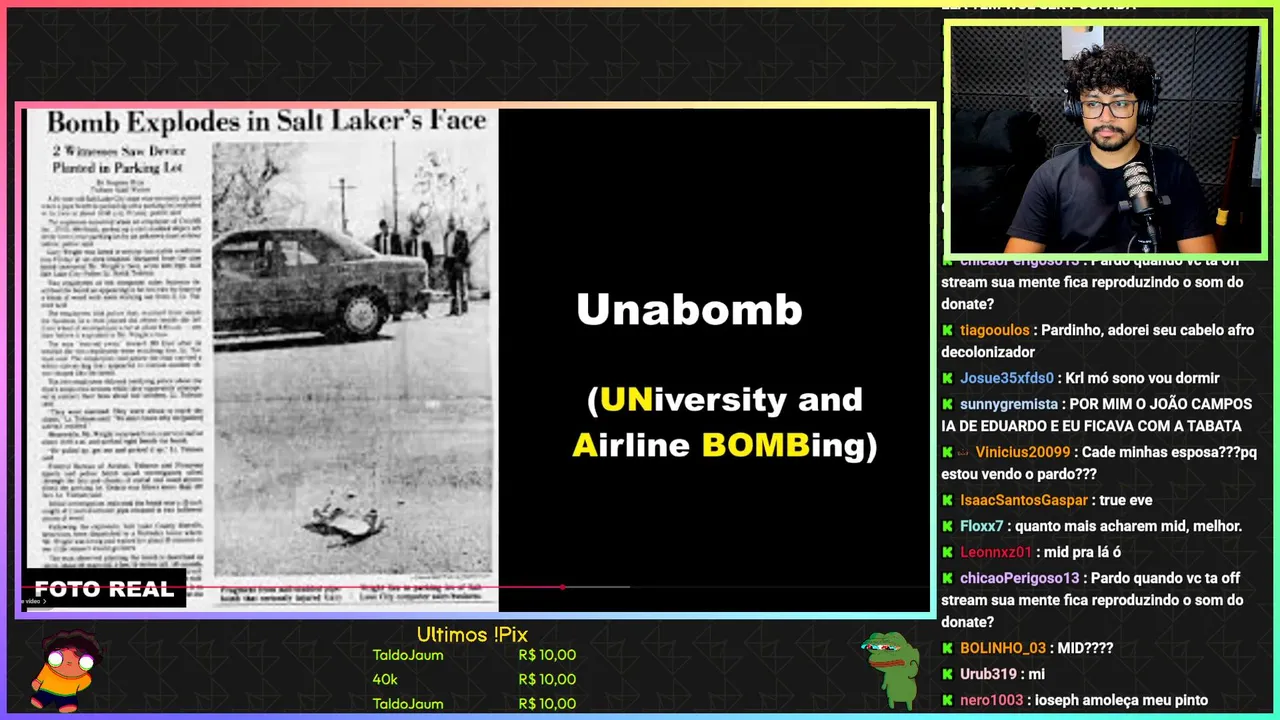Viewport: 1280px width, 720px height.
Task: Click '(UNiversity and' text line
Action: click(725, 400)
